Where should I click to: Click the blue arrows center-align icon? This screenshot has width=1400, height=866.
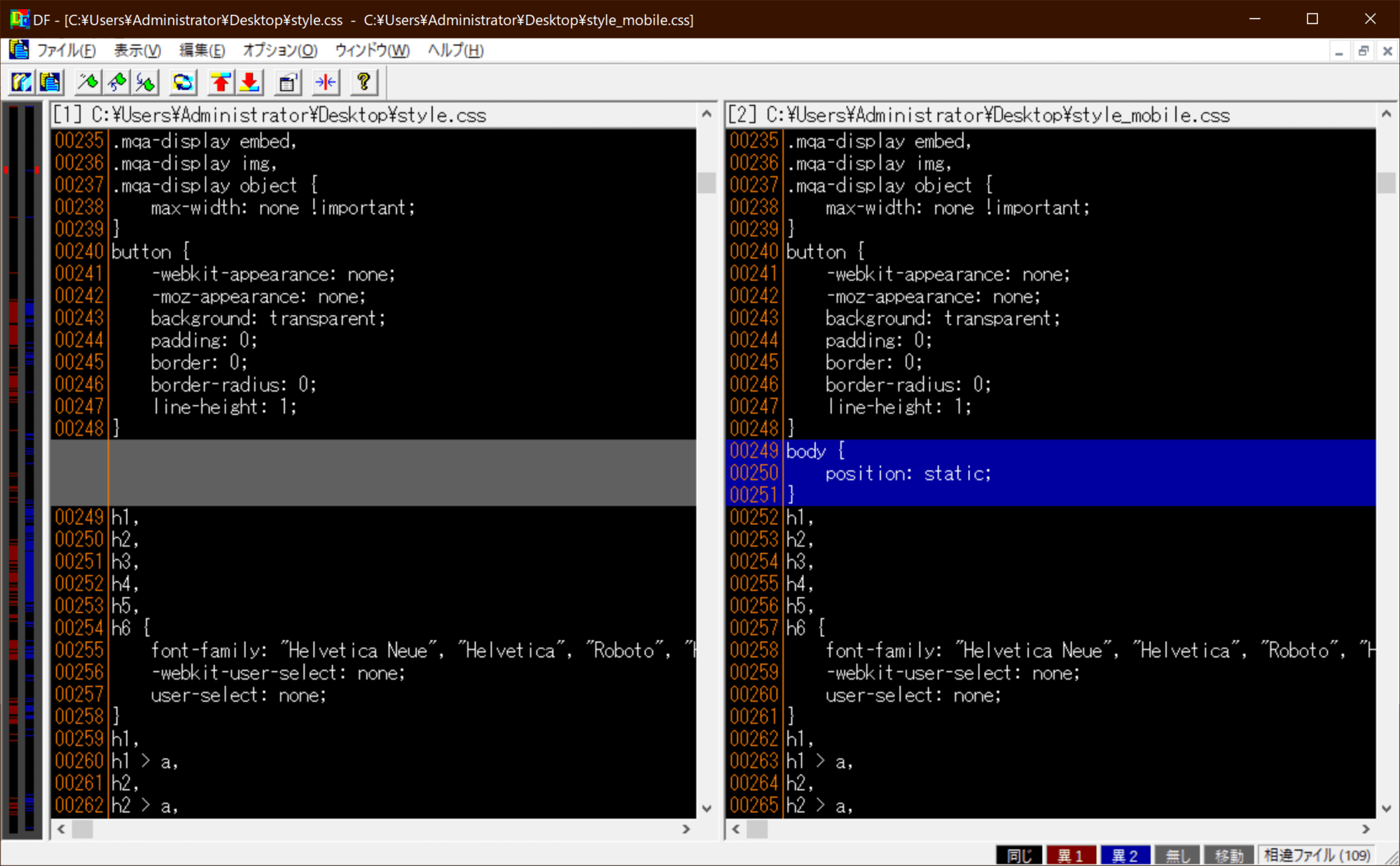(326, 82)
